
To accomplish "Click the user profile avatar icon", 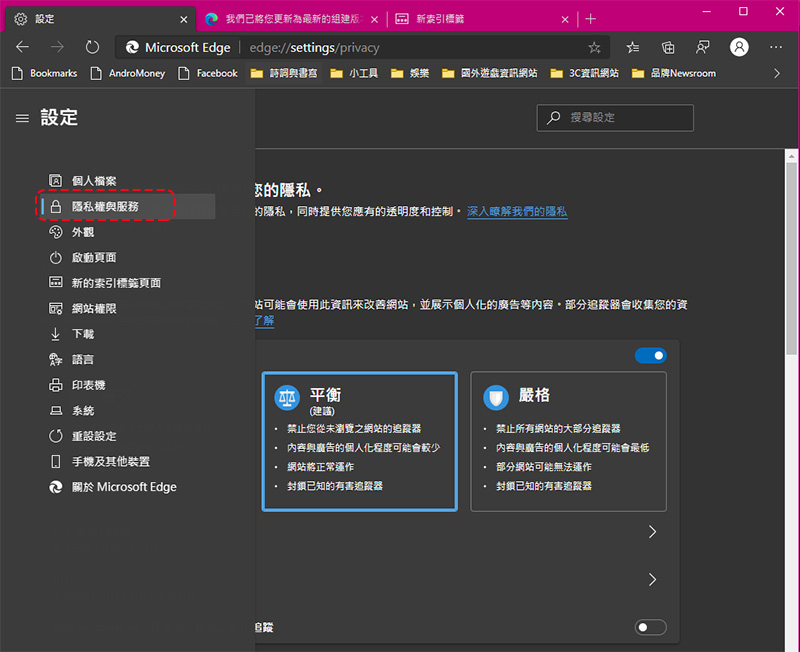I will (x=739, y=47).
